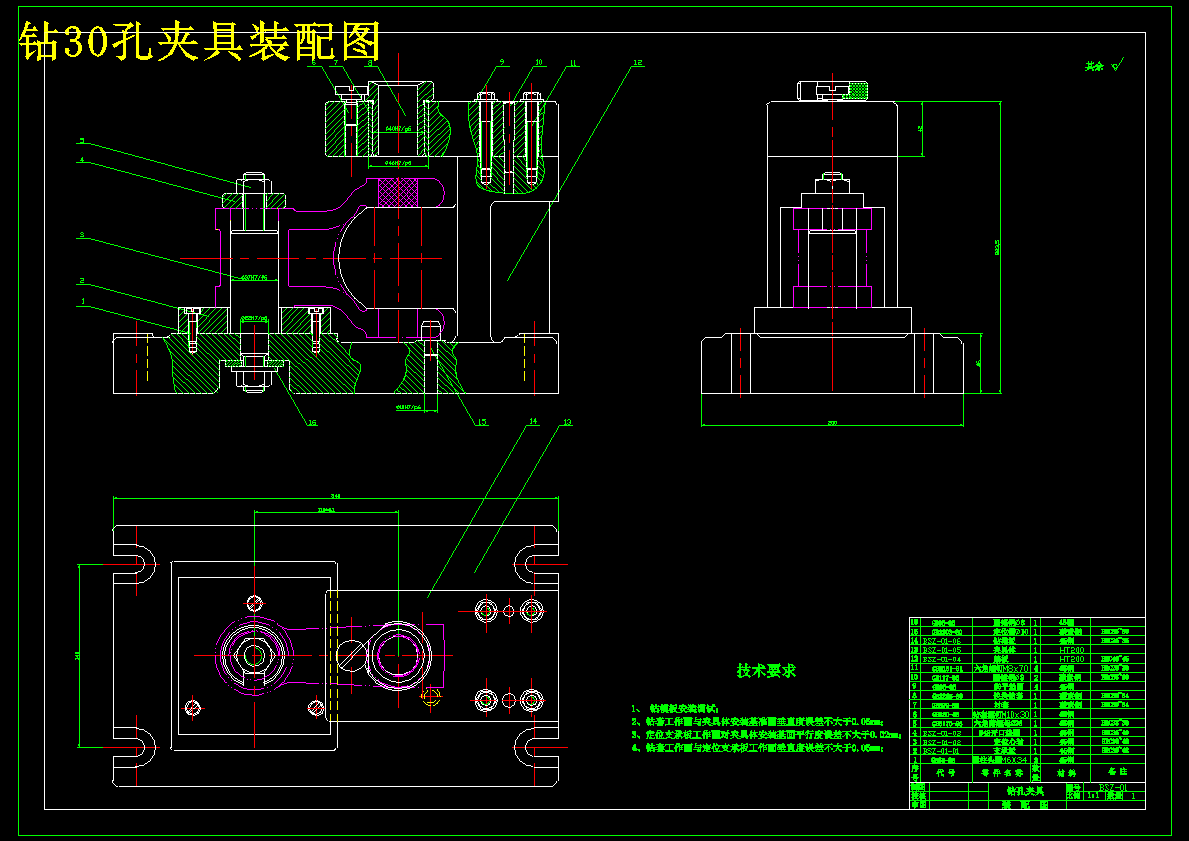
Task: Click the 钻孔夹具 title block name
Action: [1026, 791]
